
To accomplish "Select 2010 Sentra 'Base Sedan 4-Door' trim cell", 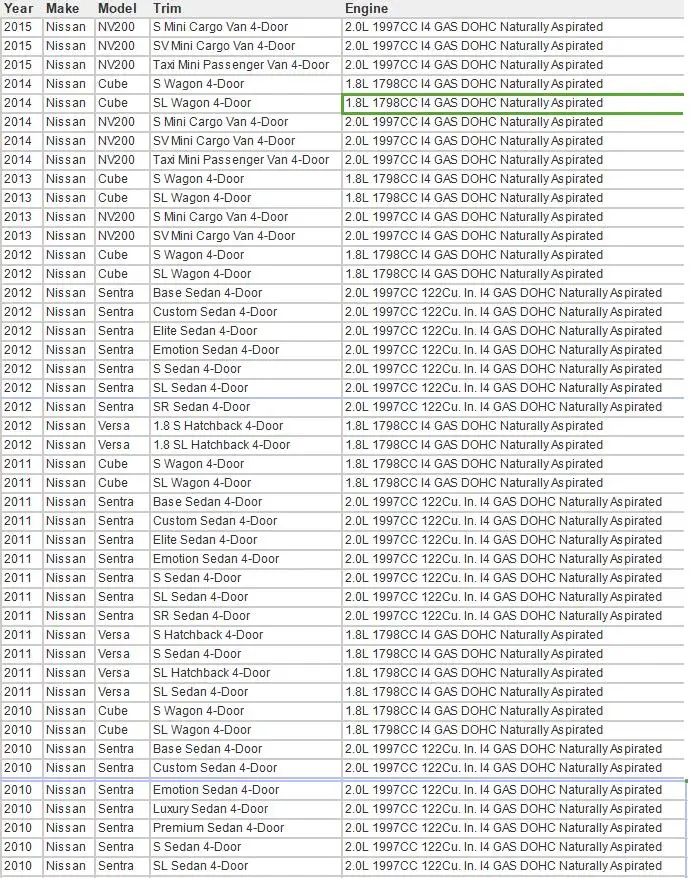I will [x=246, y=750].
